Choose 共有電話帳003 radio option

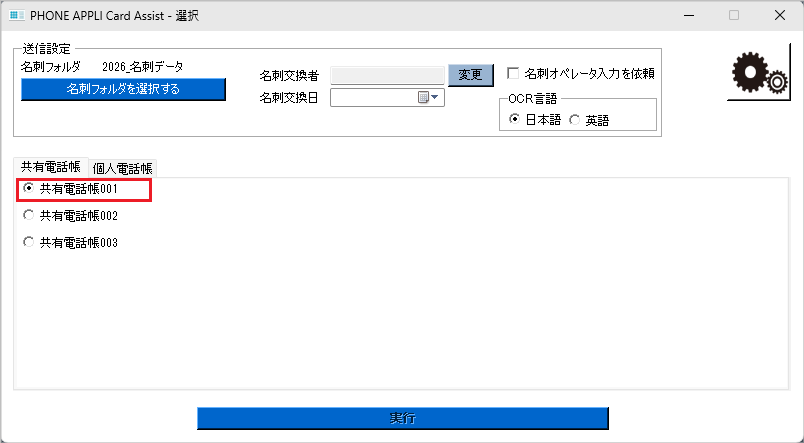29,242
